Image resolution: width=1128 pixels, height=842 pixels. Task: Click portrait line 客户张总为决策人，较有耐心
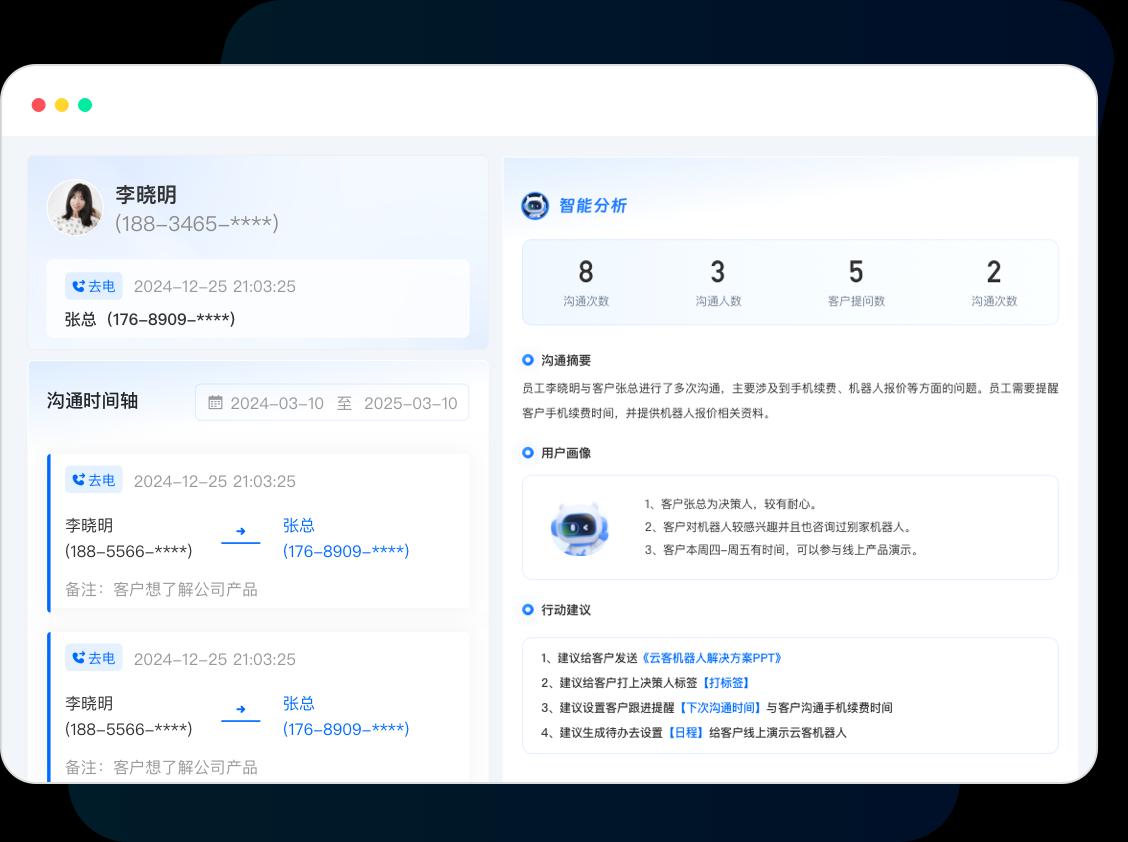(x=731, y=504)
